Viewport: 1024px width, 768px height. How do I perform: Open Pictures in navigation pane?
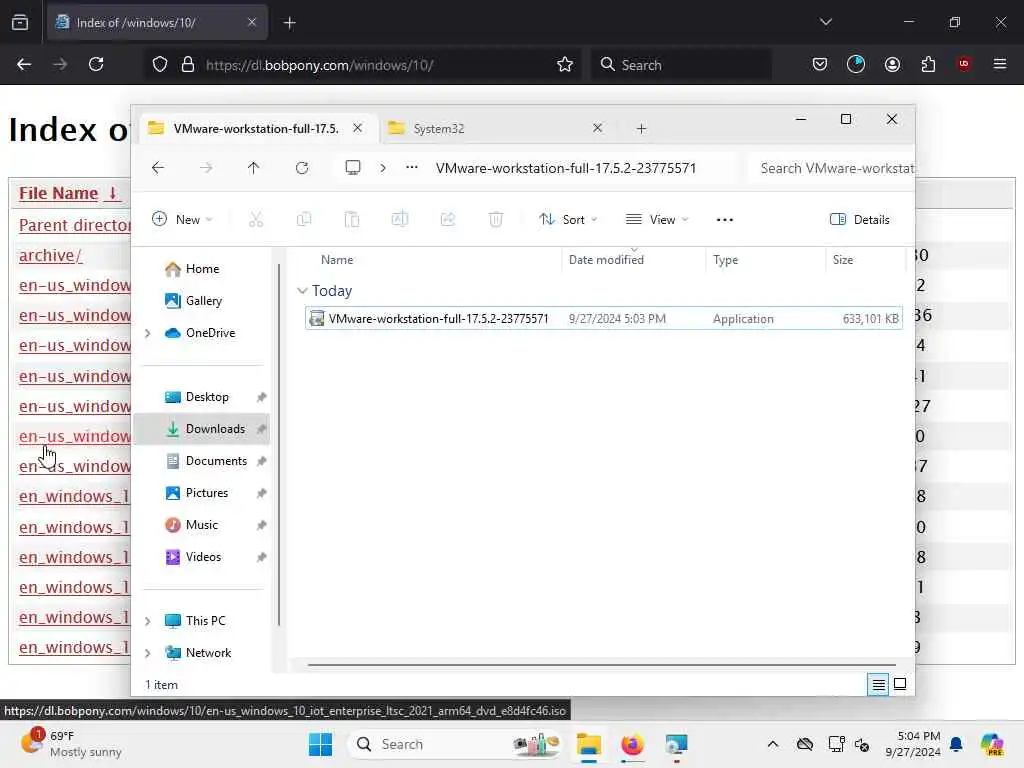(202, 493)
